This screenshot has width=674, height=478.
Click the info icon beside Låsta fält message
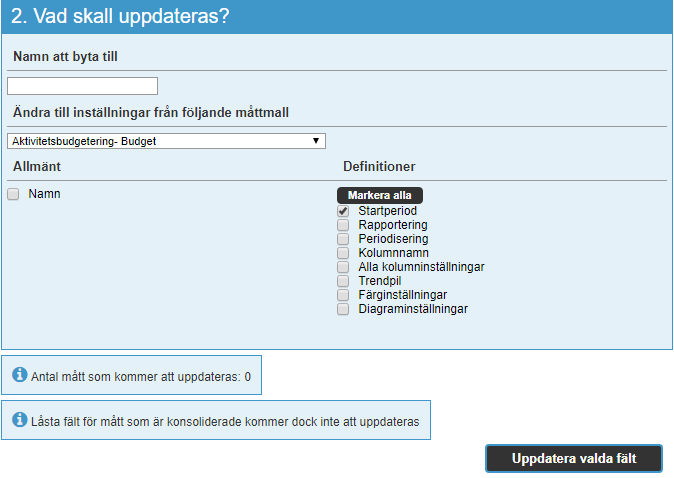point(19,419)
